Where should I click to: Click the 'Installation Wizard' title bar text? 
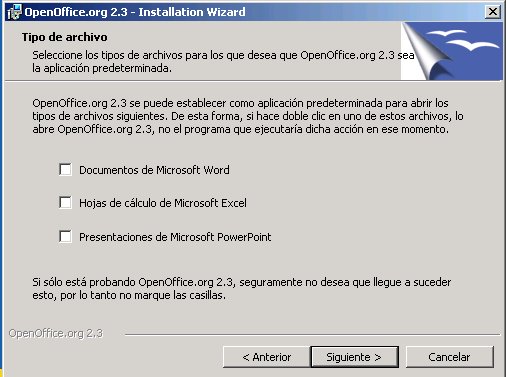click(x=192, y=12)
